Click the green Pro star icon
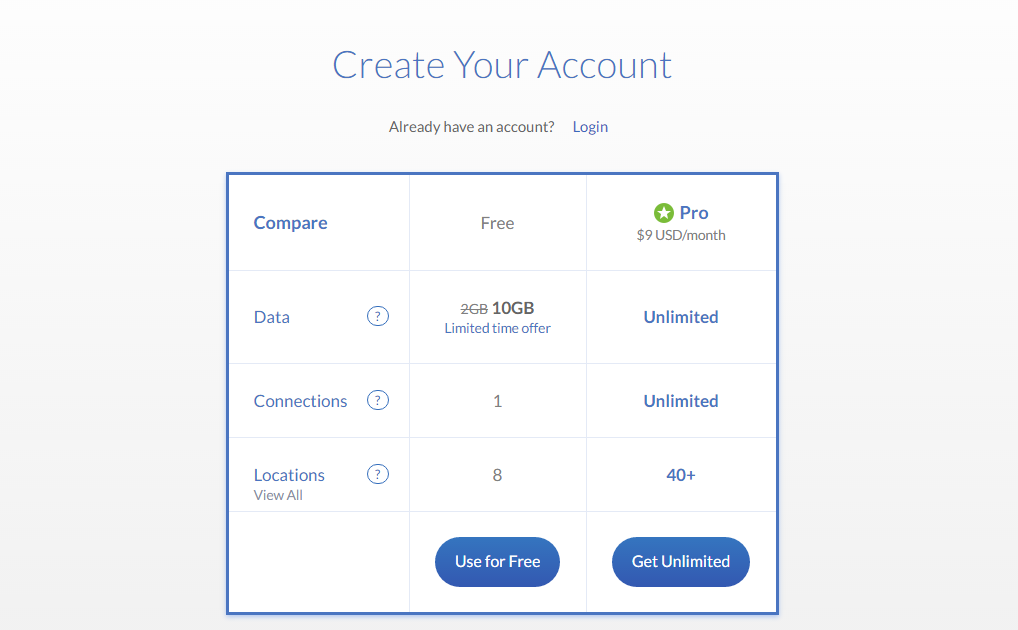The height and width of the screenshot is (630, 1018). 664,212
